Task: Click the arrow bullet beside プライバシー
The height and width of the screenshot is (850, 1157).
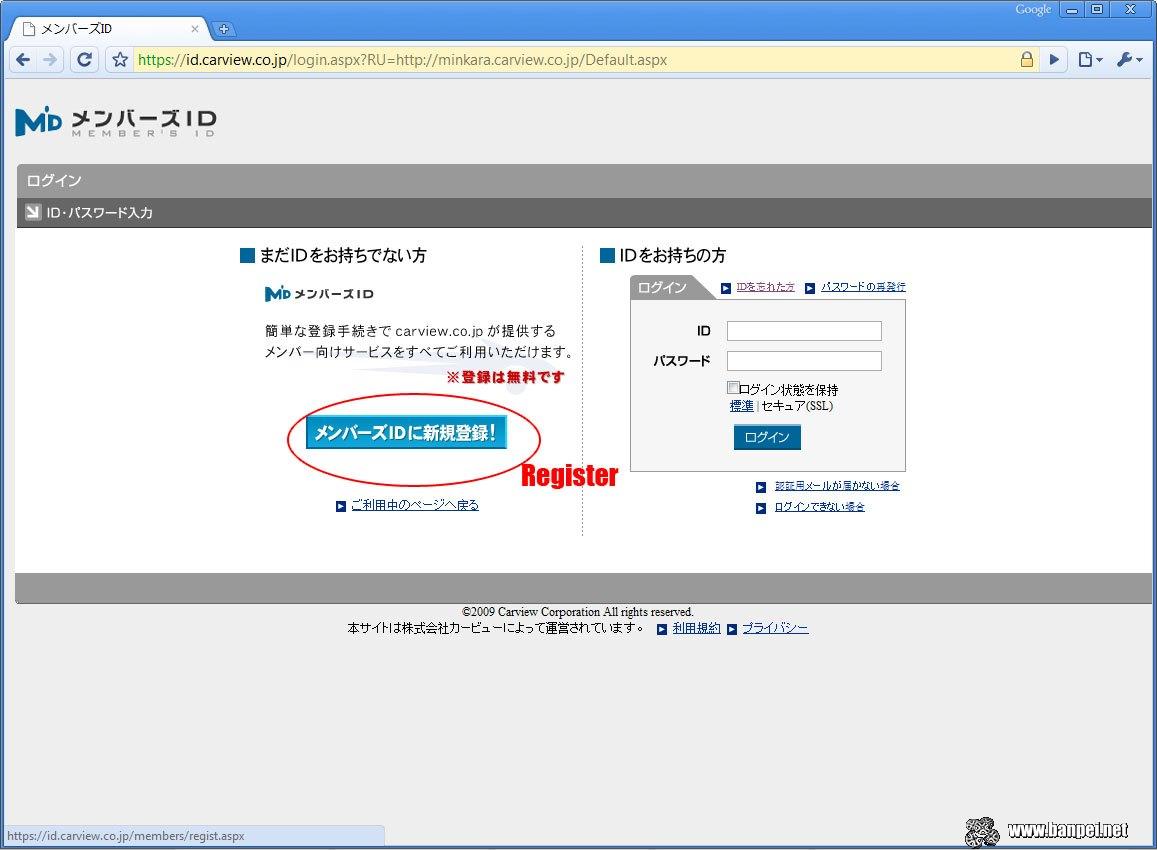Action: tap(732, 629)
